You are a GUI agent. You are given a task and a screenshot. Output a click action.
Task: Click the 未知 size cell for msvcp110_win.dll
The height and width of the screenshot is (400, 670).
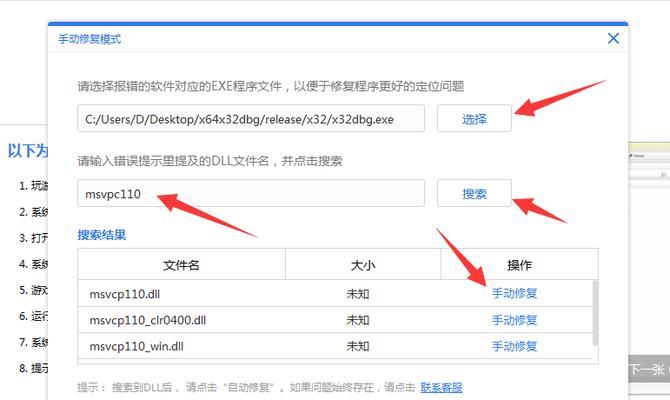click(x=358, y=346)
